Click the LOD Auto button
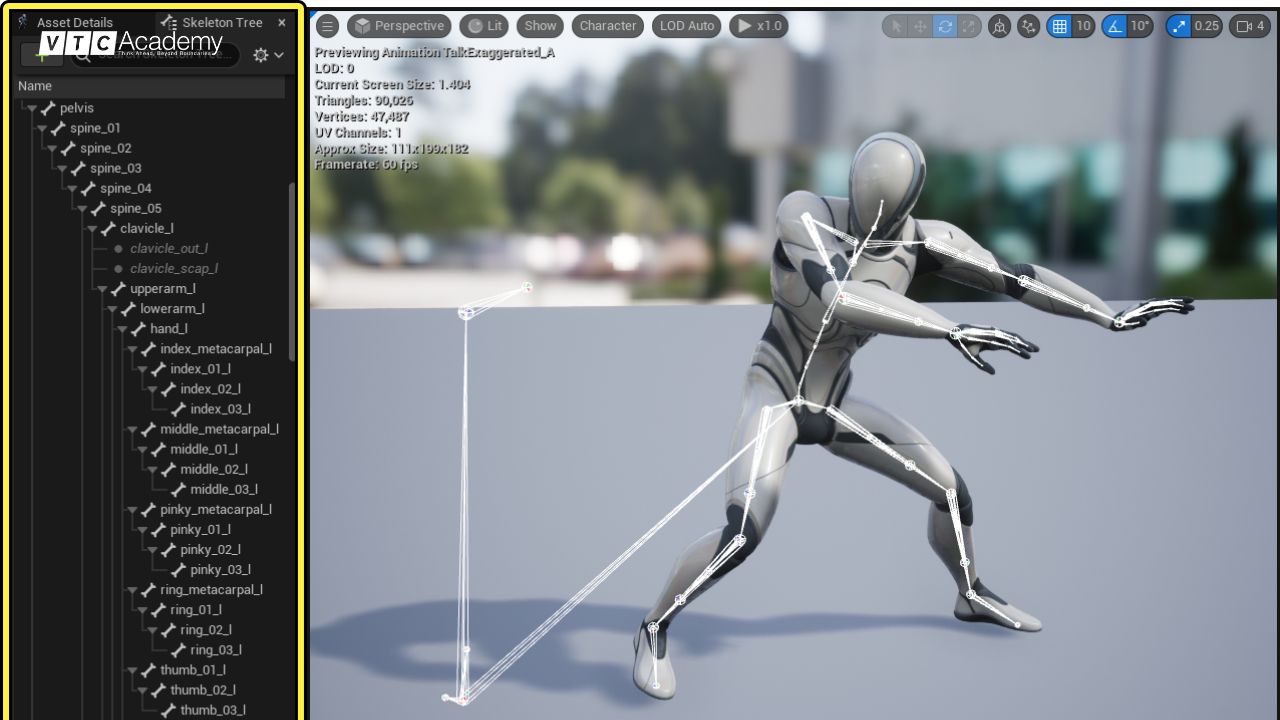 point(686,26)
